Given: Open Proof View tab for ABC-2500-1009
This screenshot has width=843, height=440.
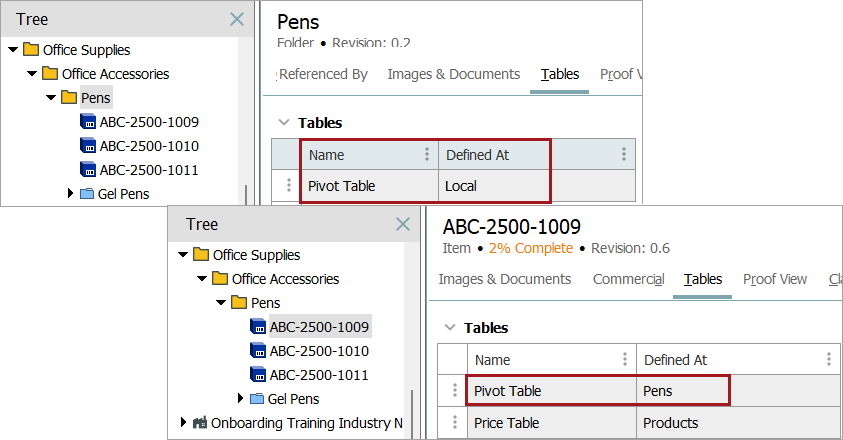Looking at the screenshot, I should (775, 279).
